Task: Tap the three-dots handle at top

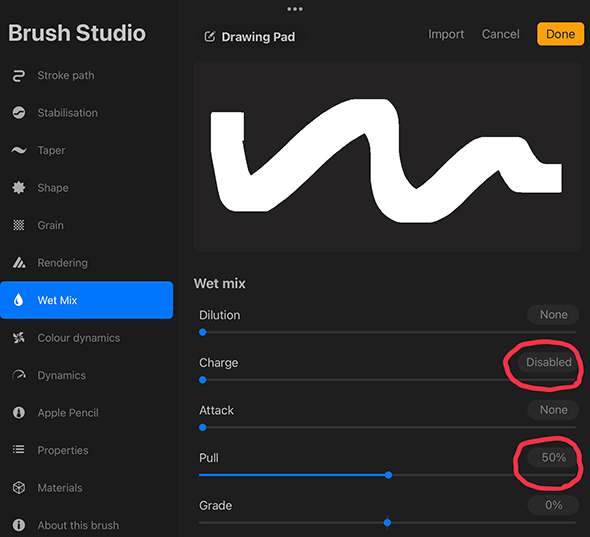Action: 295,9
